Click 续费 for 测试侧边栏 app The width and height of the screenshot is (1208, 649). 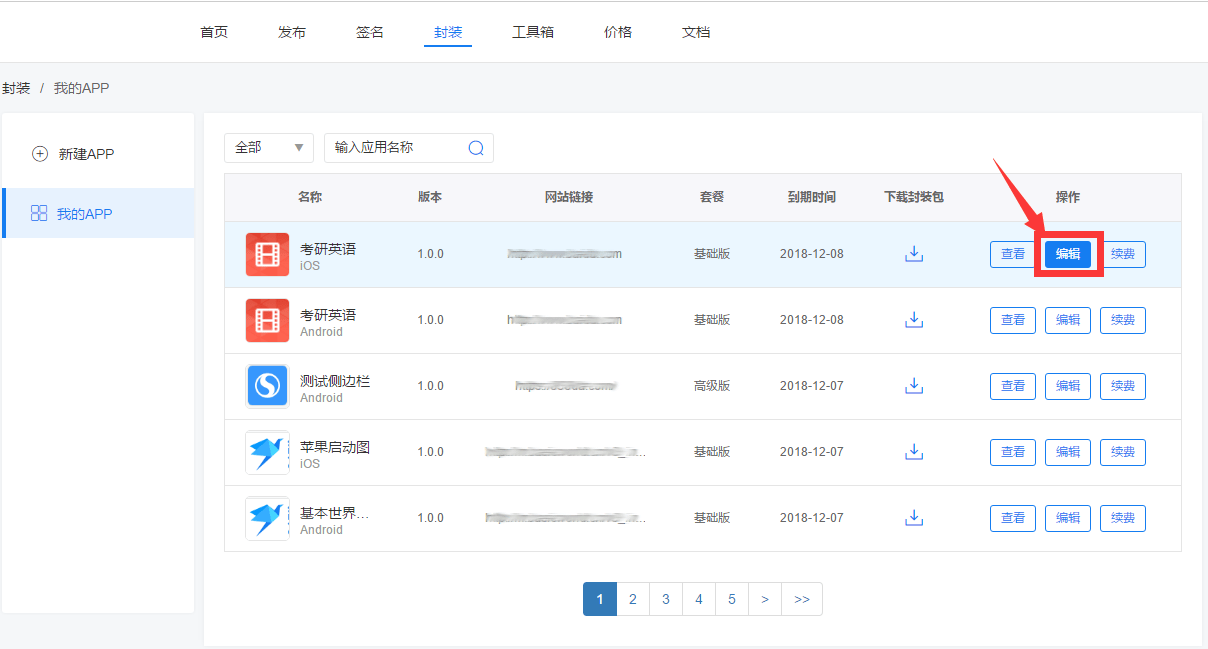tap(1123, 386)
